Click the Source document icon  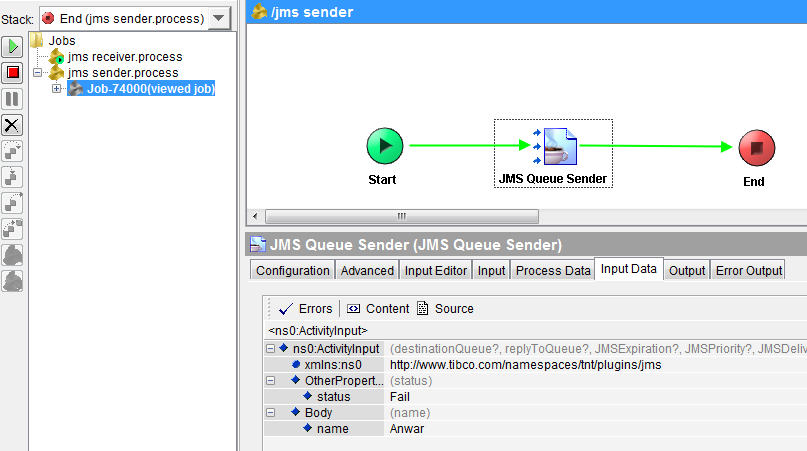click(x=423, y=308)
